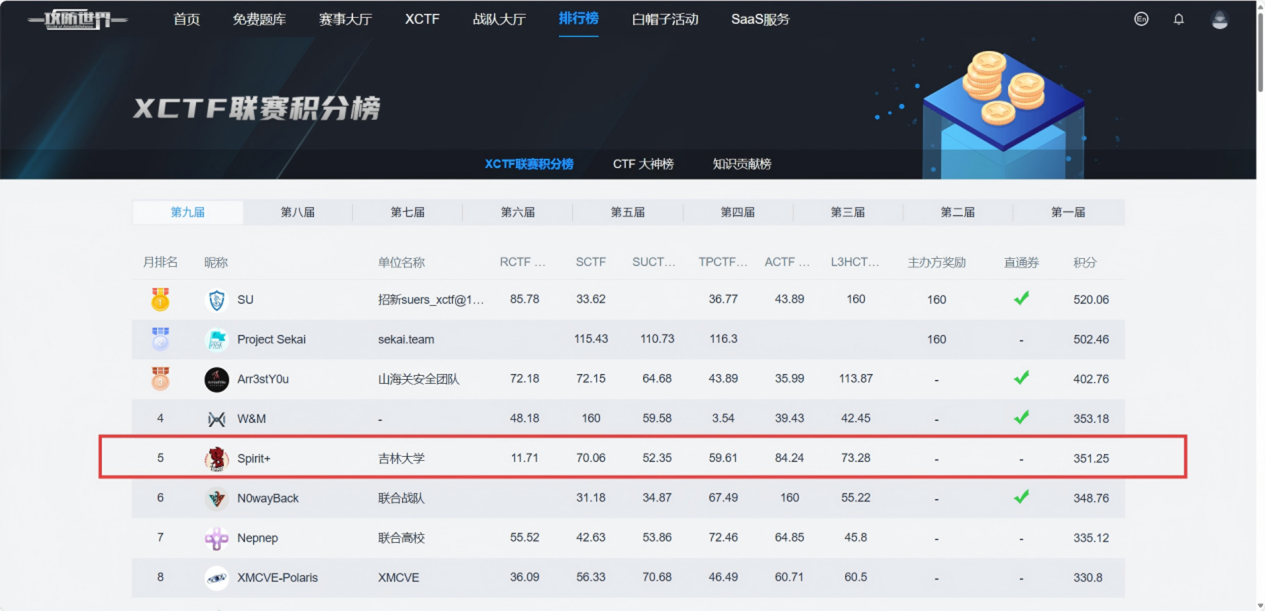The image size is (1265, 611).
Task: Open 战队大厅 in the navigation bar
Action: coord(499,19)
